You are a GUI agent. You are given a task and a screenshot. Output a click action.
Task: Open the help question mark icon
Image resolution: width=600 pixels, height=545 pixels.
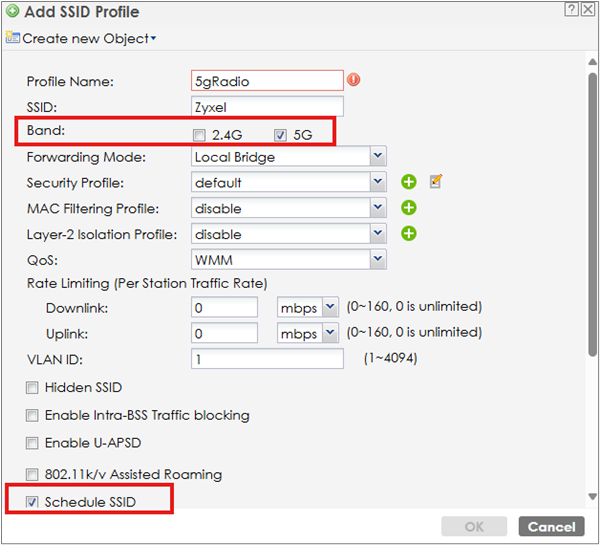tap(571, 9)
